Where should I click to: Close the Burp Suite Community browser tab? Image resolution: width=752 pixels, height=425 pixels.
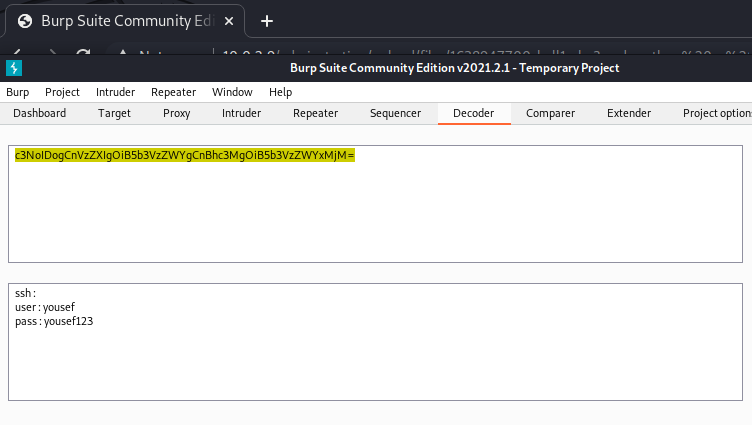229,21
